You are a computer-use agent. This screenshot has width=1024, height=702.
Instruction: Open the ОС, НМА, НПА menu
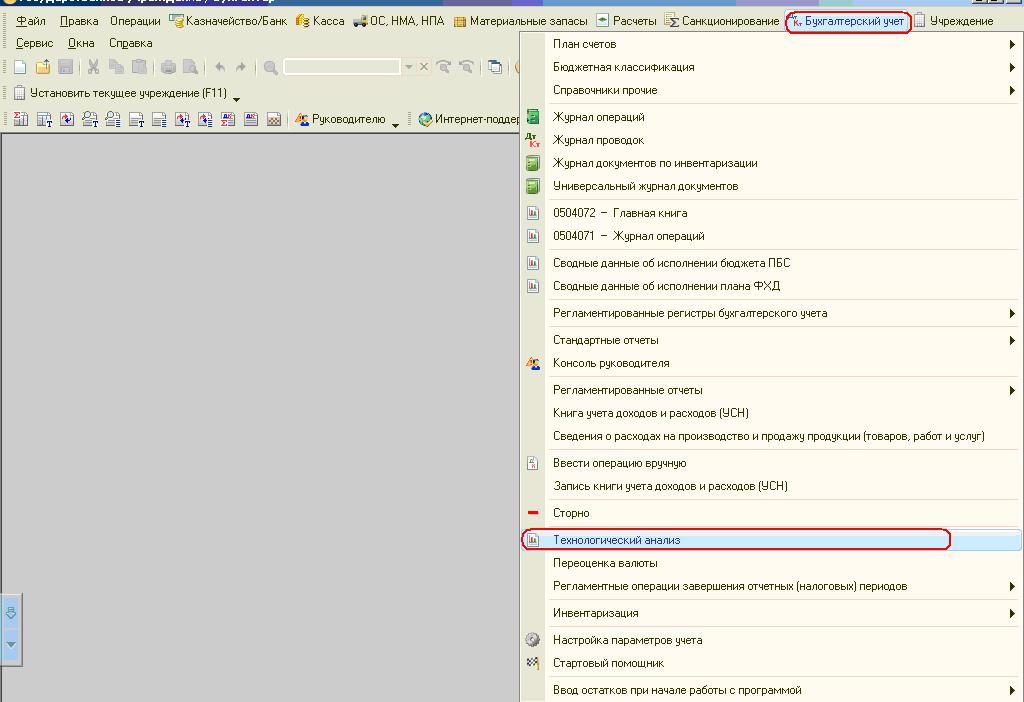398,21
